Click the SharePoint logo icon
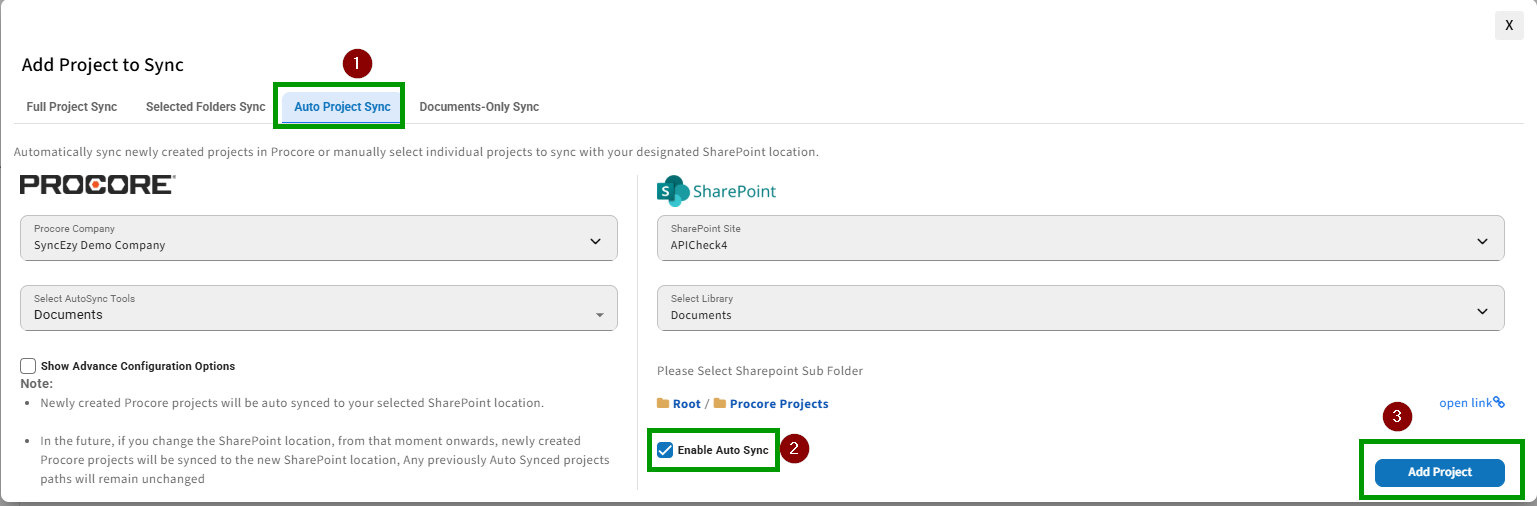This screenshot has height=506, width=1537. click(x=673, y=191)
